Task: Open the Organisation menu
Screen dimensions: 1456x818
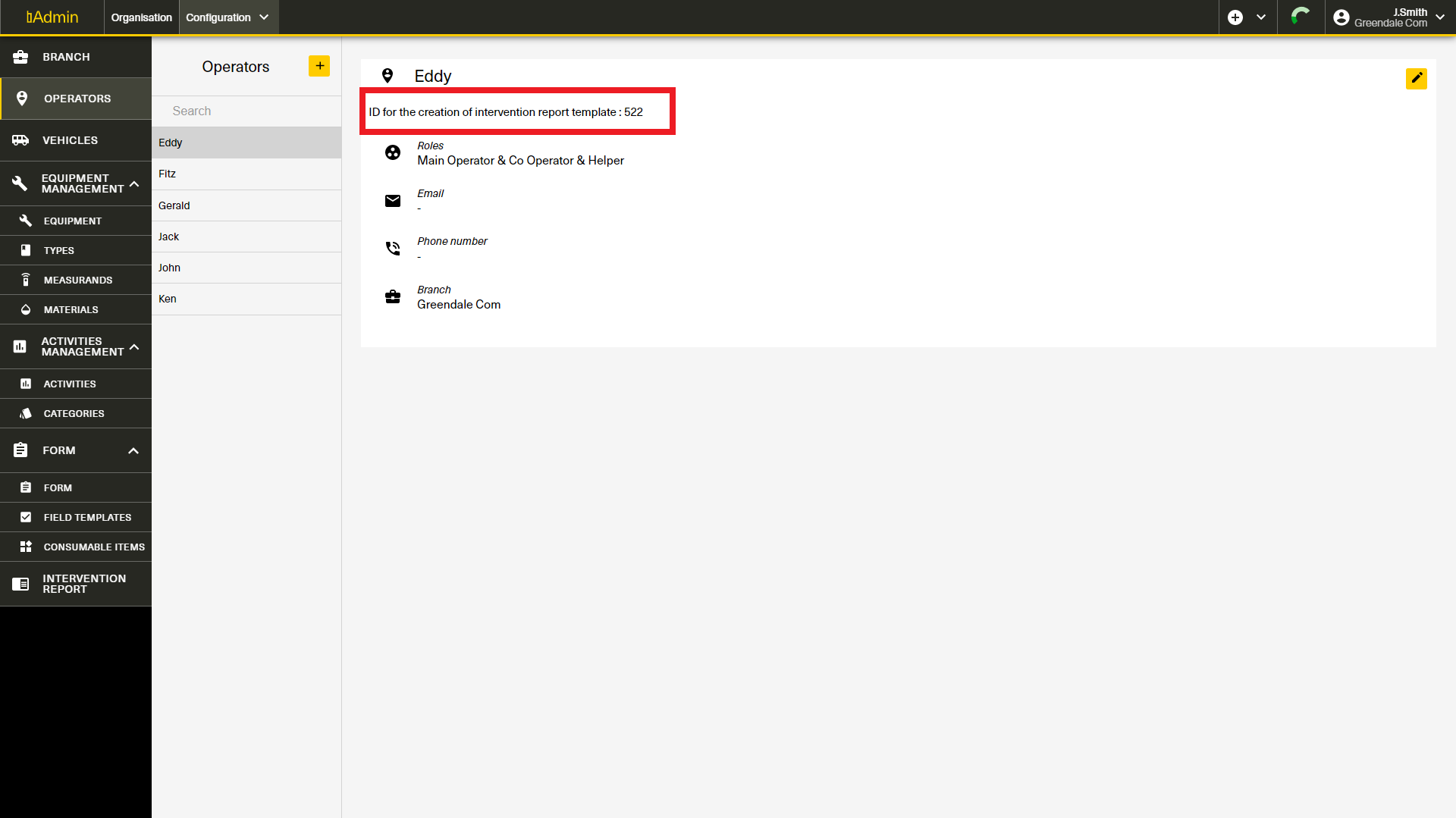Action: point(142,17)
